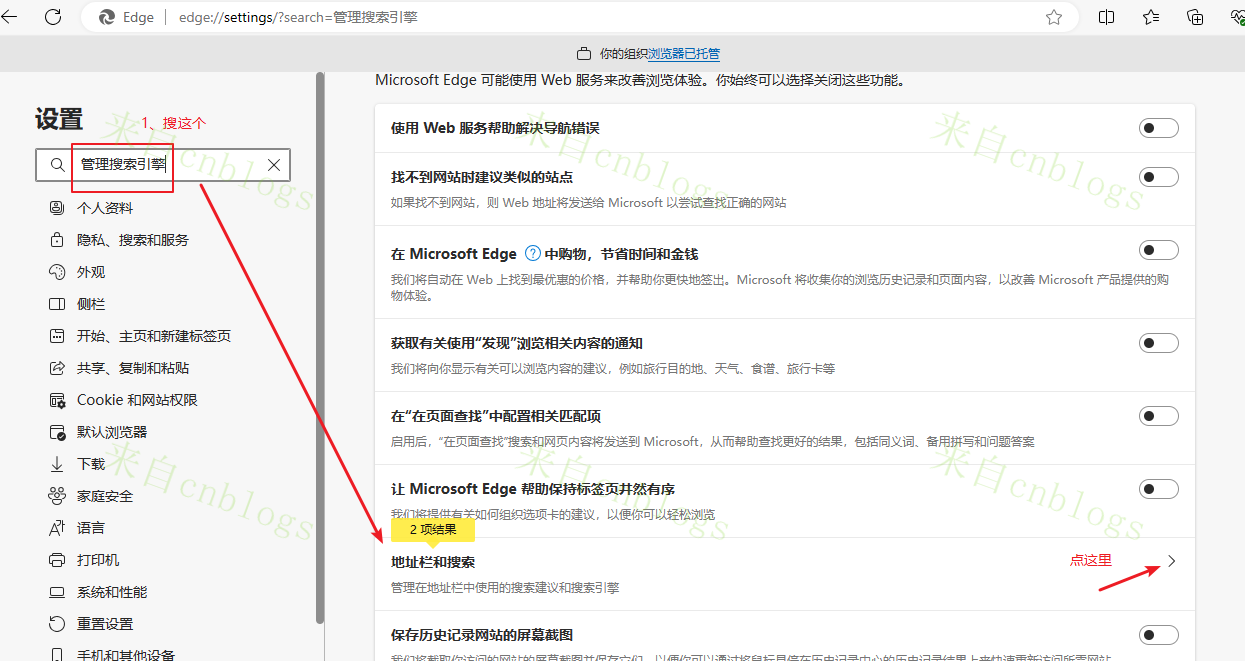Open the split screen icon in the toolbar
Screen dimensions: 1245x661
point(1106,17)
